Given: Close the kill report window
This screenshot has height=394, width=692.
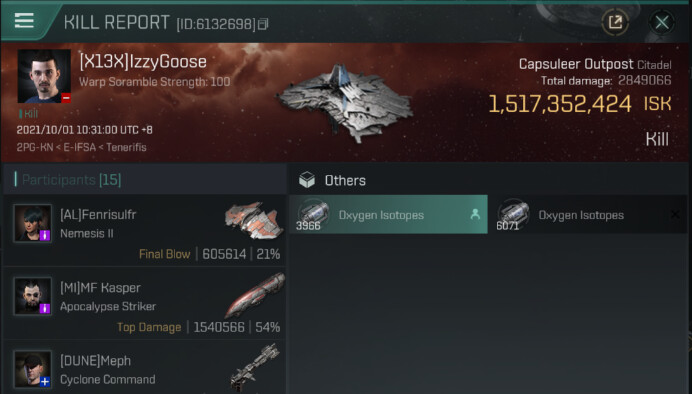Looking at the screenshot, I should tap(662, 22).
